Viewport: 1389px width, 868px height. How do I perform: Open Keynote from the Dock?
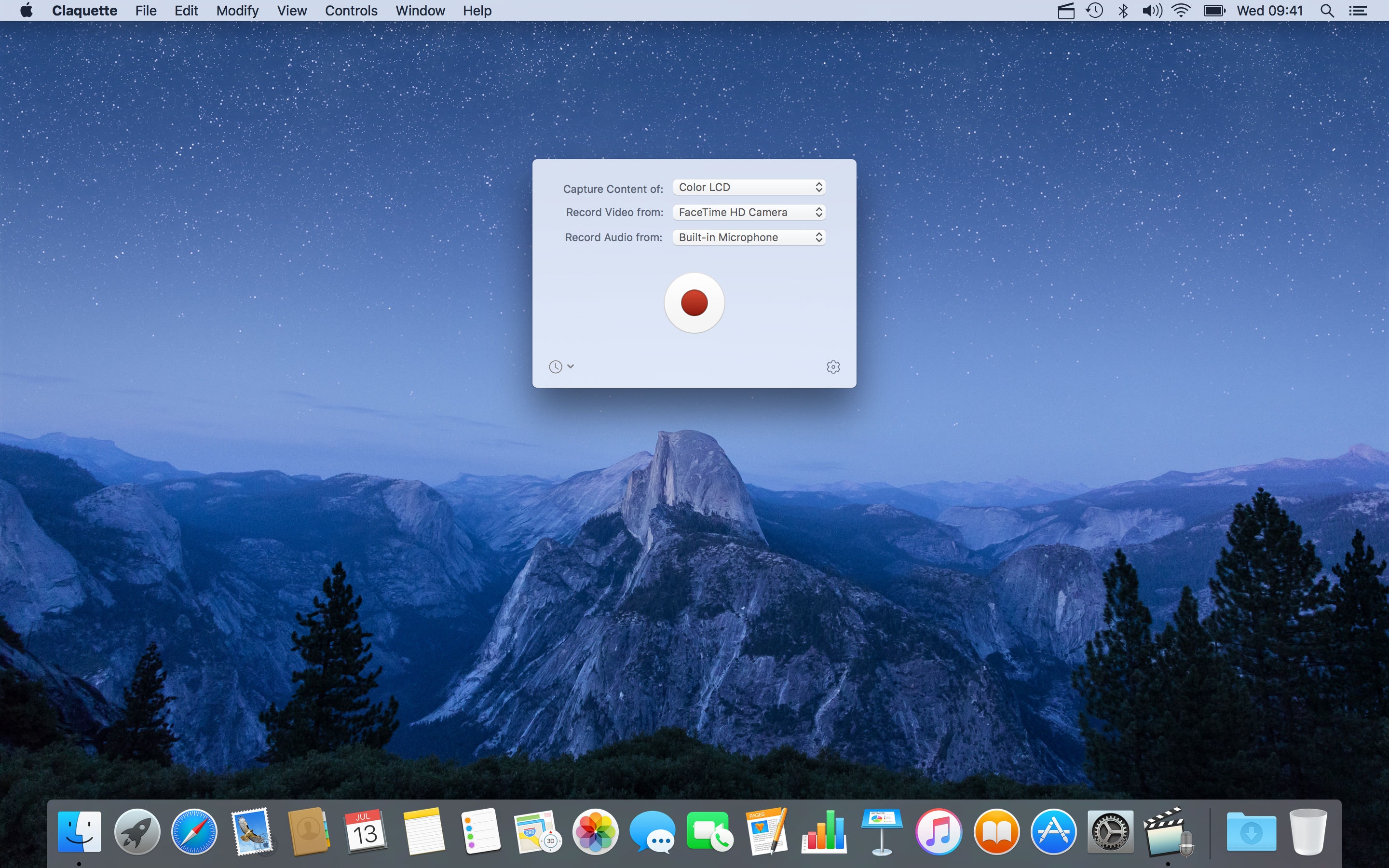pyautogui.click(x=881, y=831)
